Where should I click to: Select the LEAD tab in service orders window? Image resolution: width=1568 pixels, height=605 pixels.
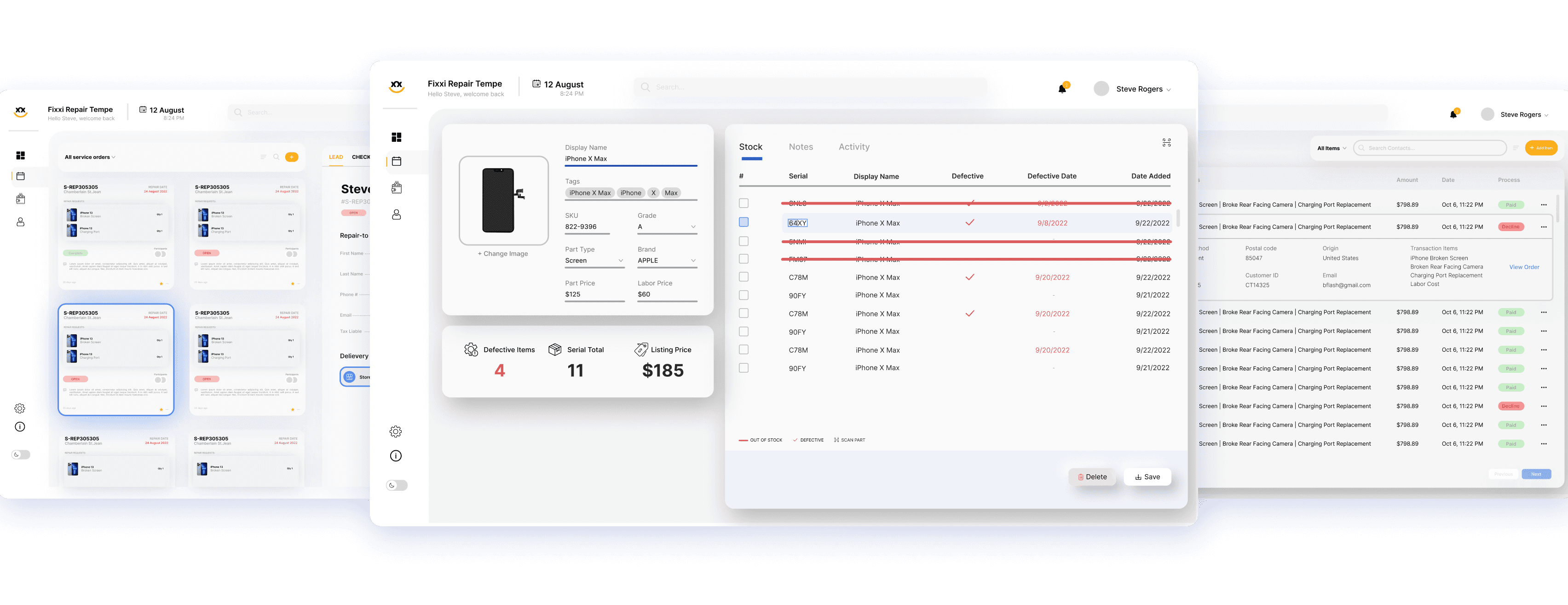tap(336, 157)
